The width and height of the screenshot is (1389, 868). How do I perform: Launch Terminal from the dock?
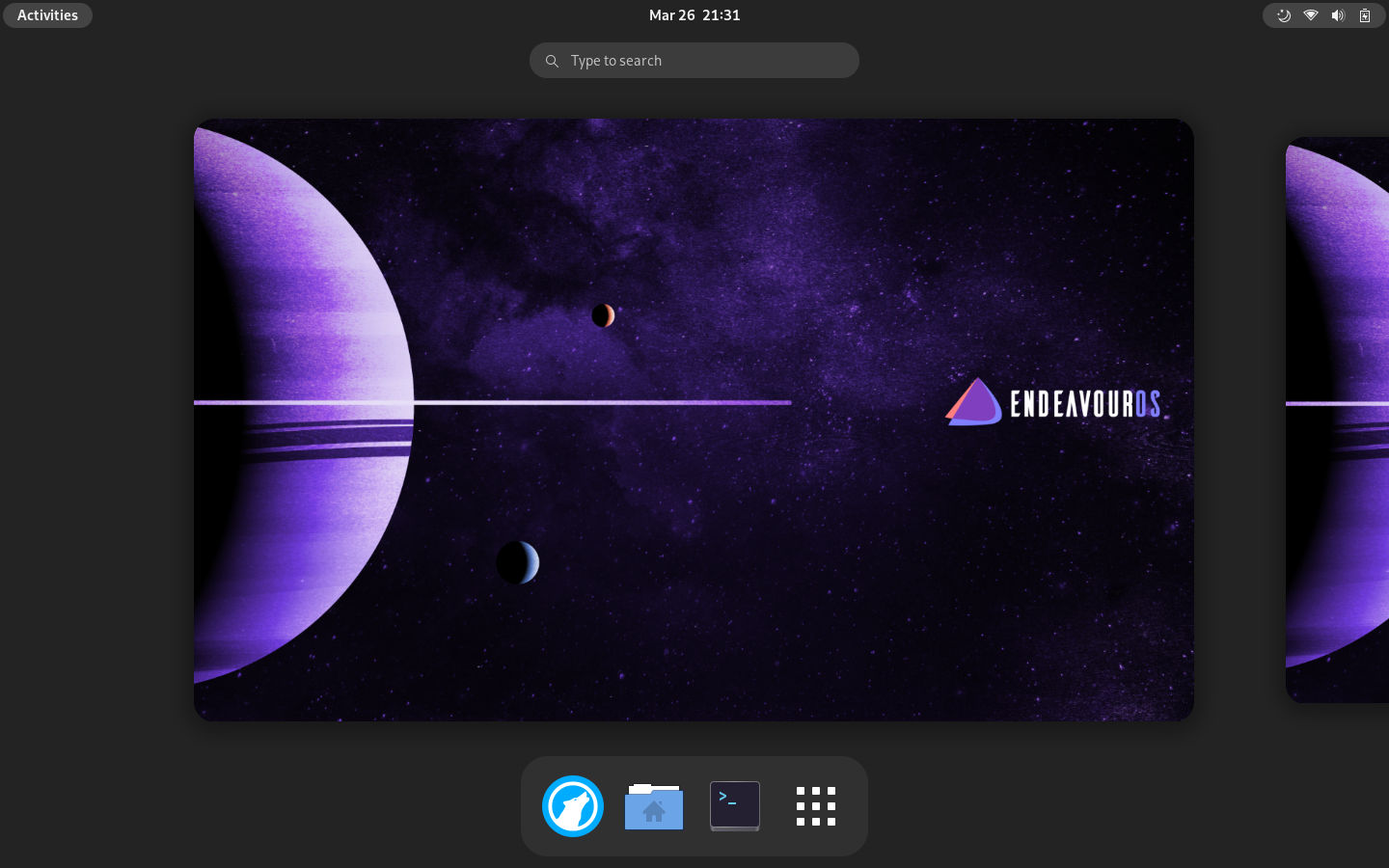tap(735, 806)
